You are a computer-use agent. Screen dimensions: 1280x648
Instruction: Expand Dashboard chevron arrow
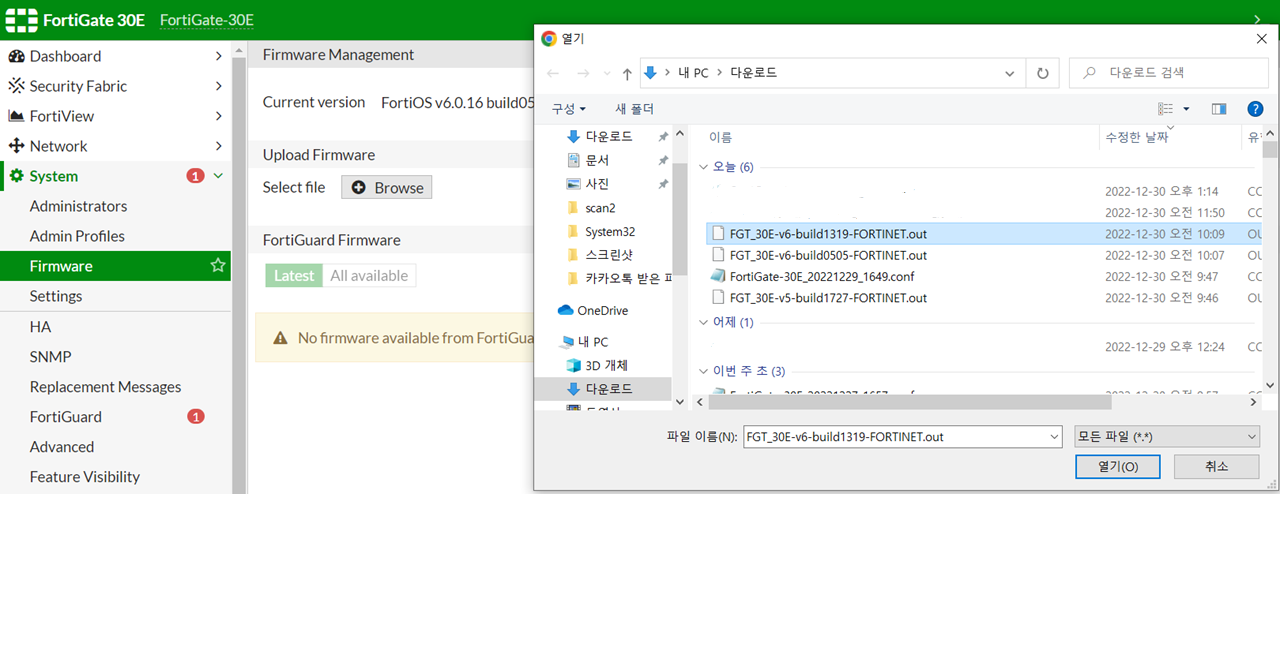pos(218,56)
